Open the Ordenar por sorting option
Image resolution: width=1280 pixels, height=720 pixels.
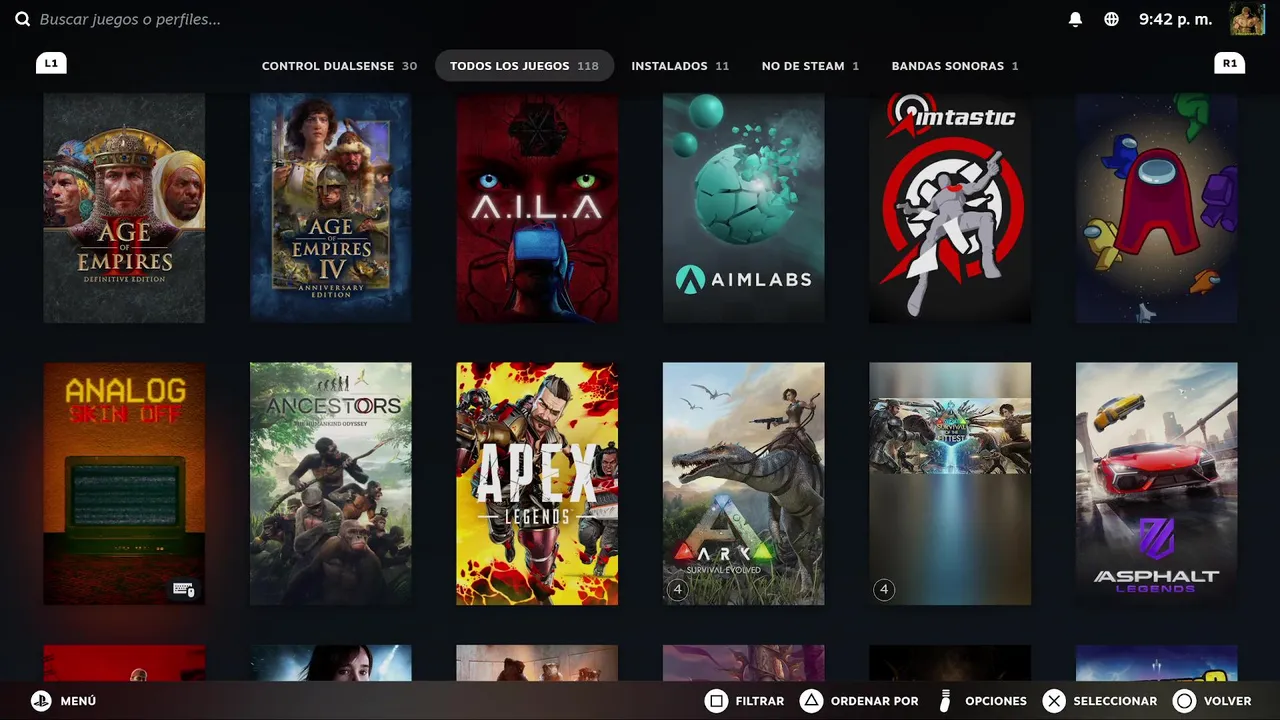[x=874, y=701]
